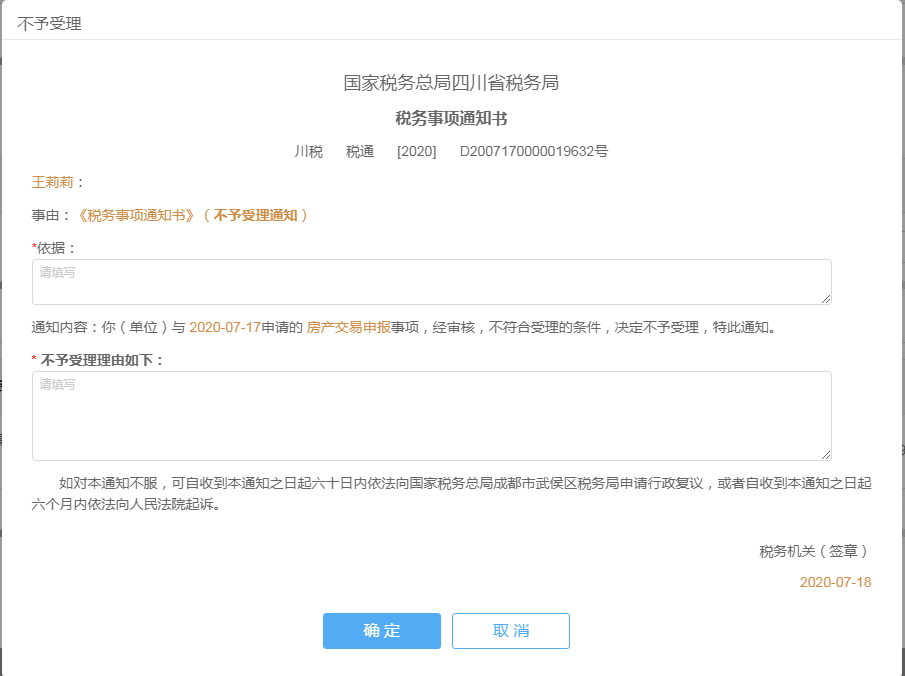The width and height of the screenshot is (905, 676).
Task: Select the dialog title 不予受理
Action: pyautogui.click(x=50, y=24)
